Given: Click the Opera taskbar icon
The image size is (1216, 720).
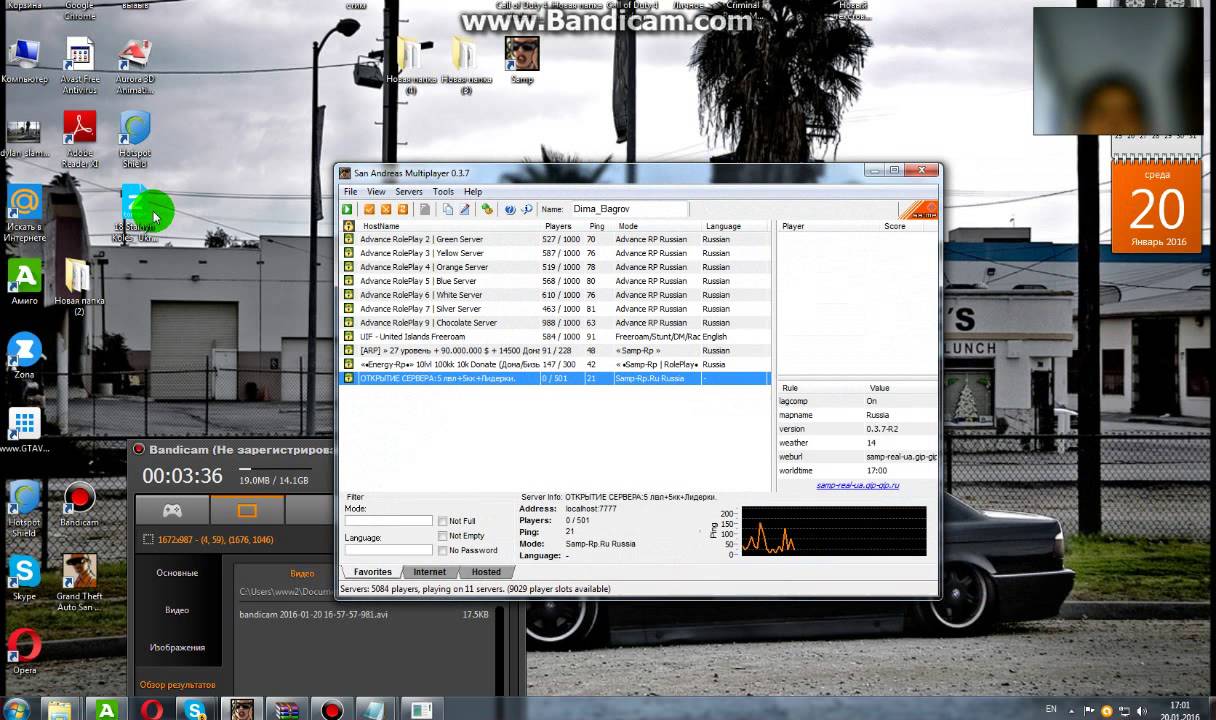Looking at the screenshot, I should 152,710.
